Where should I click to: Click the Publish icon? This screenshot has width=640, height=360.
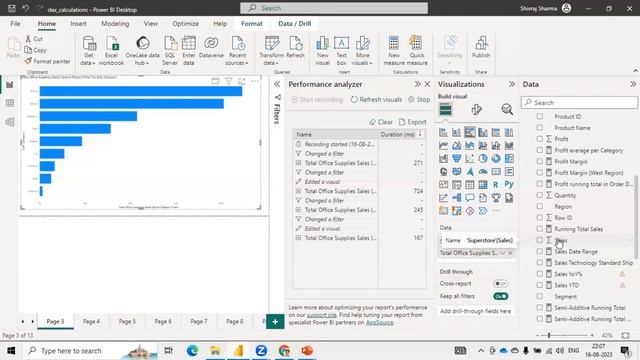tap(481, 47)
